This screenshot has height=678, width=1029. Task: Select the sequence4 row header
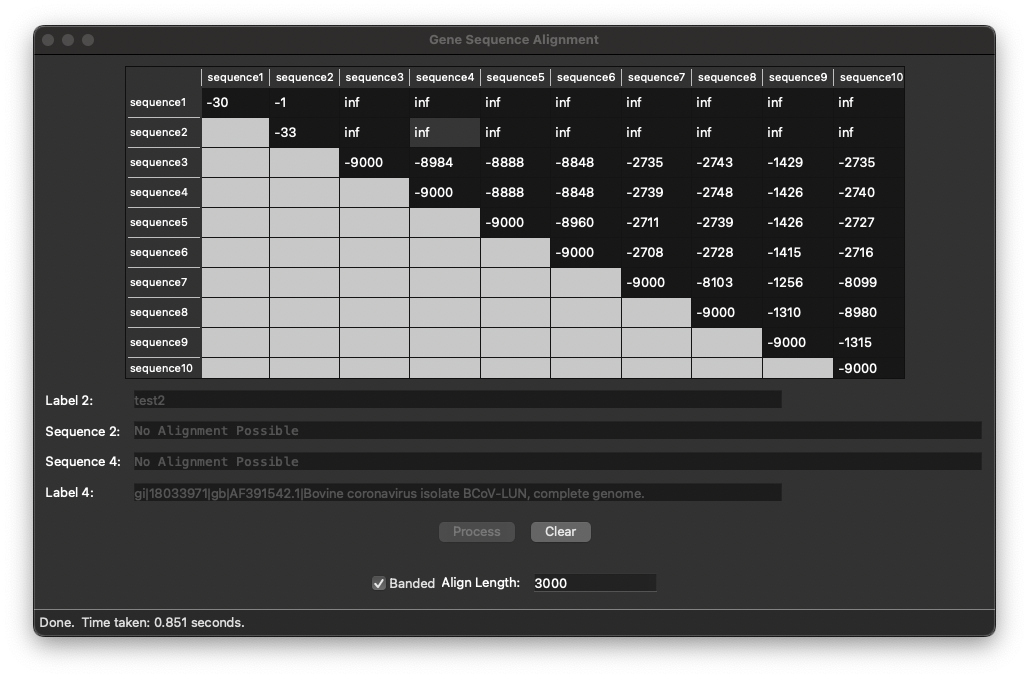tap(163, 192)
